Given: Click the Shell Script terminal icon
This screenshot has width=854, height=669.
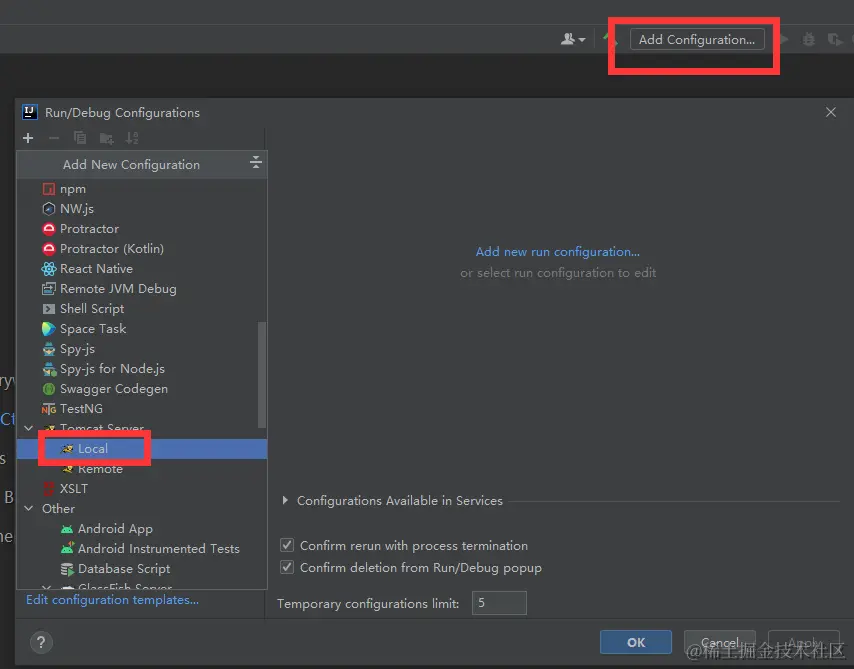Looking at the screenshot, I should (x=49, y=309).
